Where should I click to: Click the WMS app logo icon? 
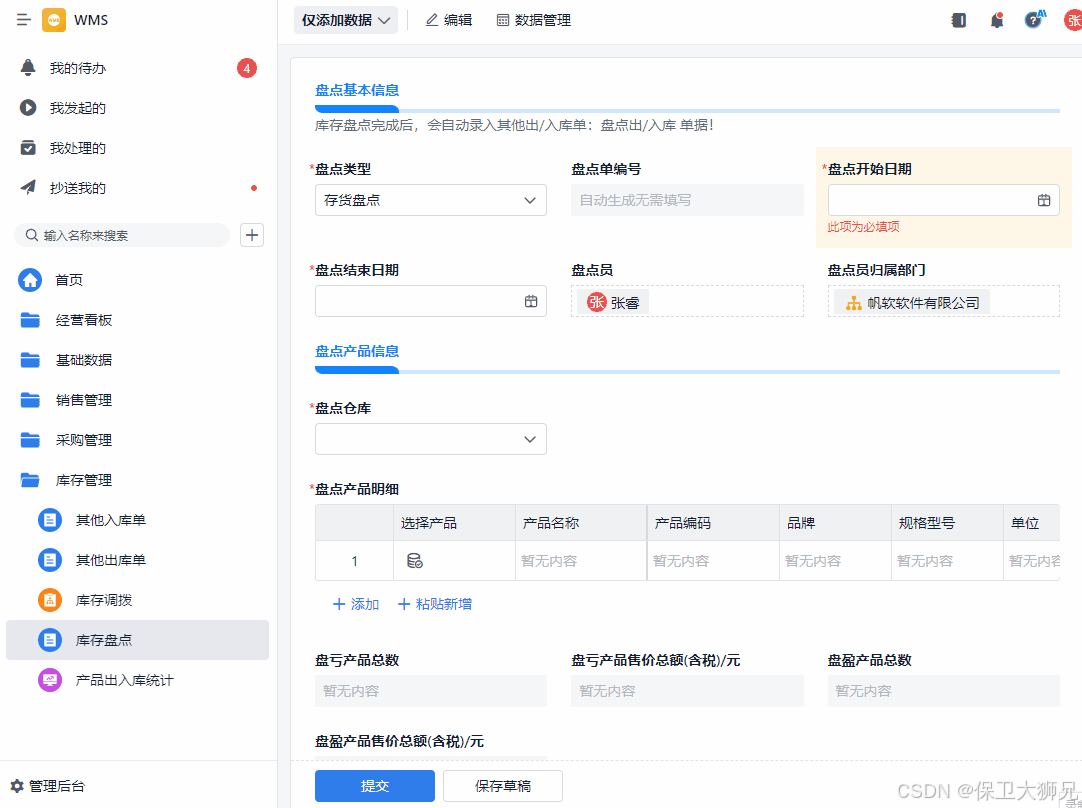pos(54,20)
